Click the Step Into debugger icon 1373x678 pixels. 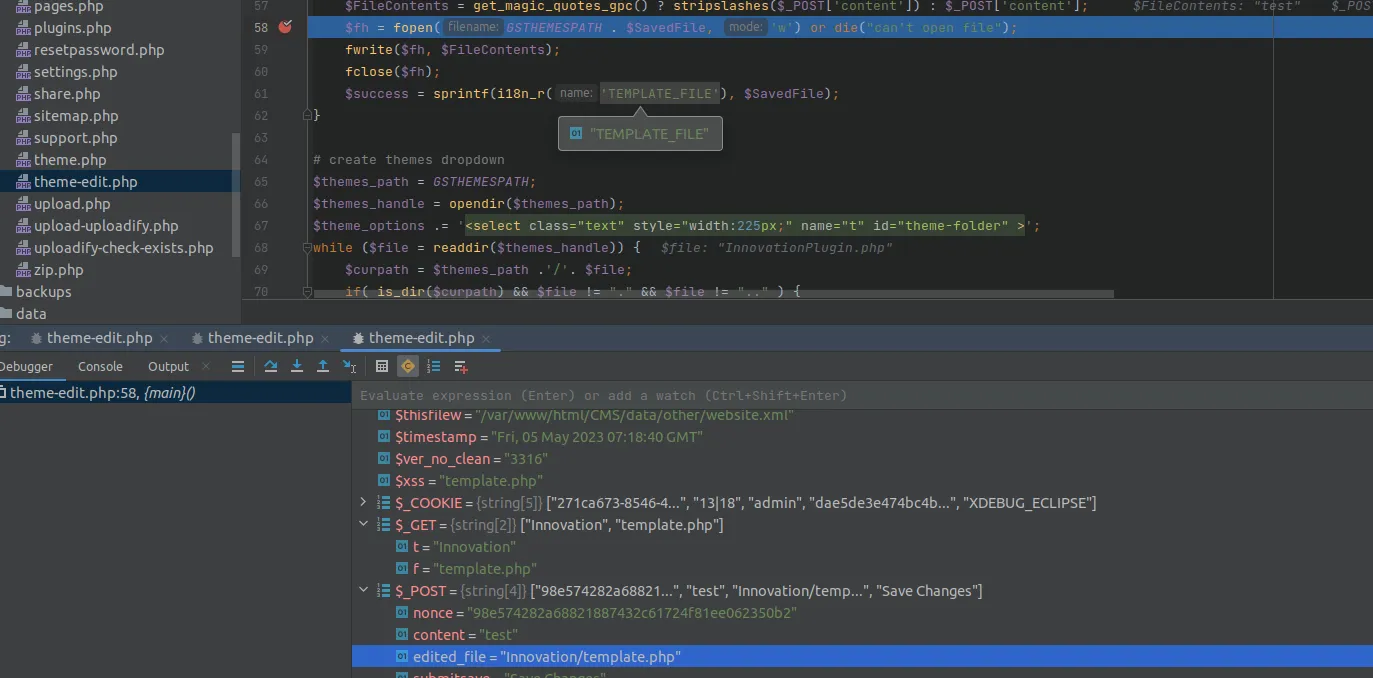click(x=297, y=366)
